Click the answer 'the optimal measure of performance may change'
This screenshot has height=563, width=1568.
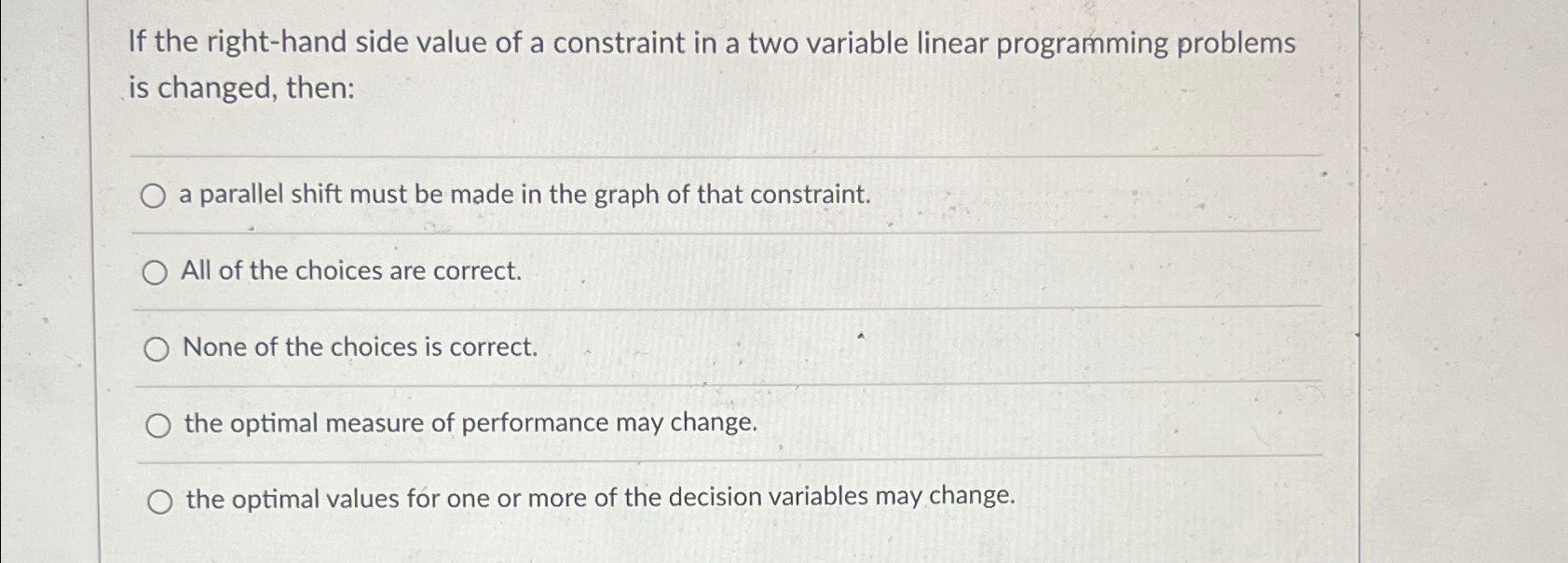click(x=470, y=425)
